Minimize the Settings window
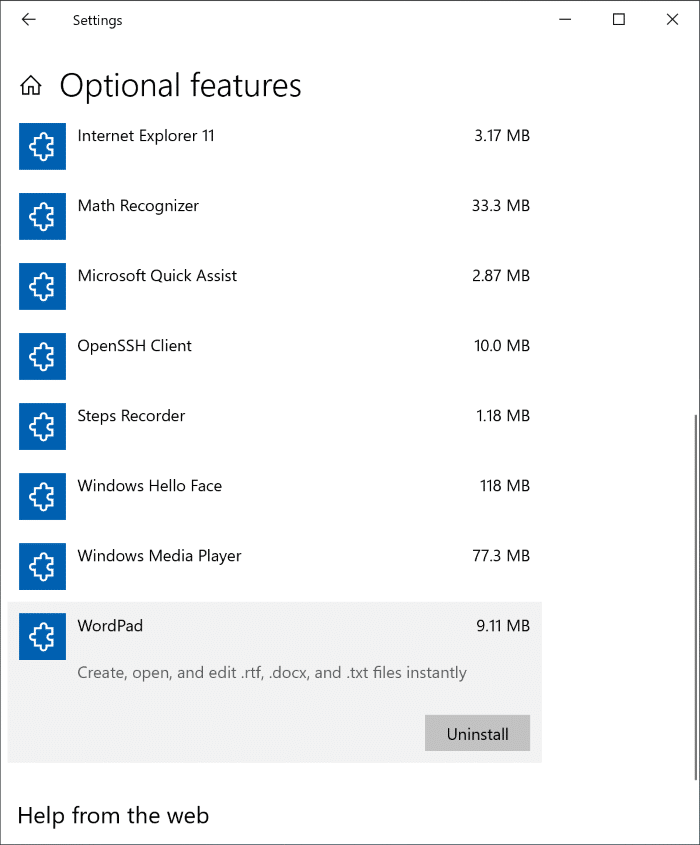Screen dimensions: 700x845 click(x=565, y=20)
